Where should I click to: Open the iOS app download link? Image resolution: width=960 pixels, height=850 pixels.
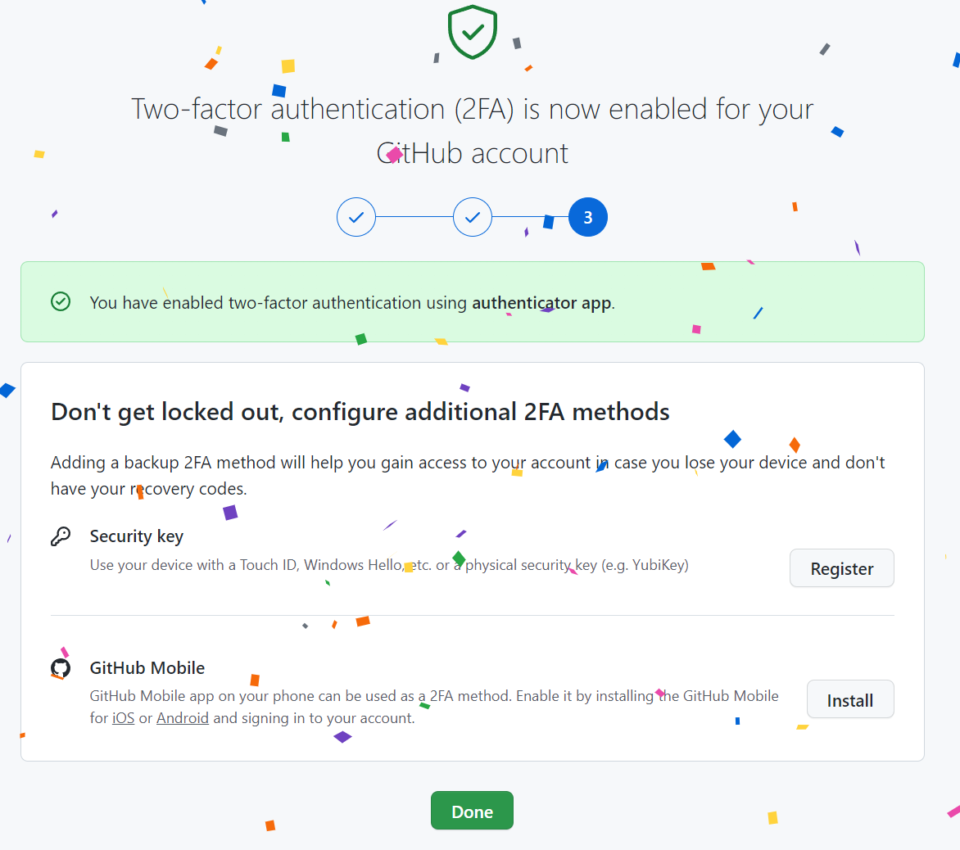[x=123, y=718]
